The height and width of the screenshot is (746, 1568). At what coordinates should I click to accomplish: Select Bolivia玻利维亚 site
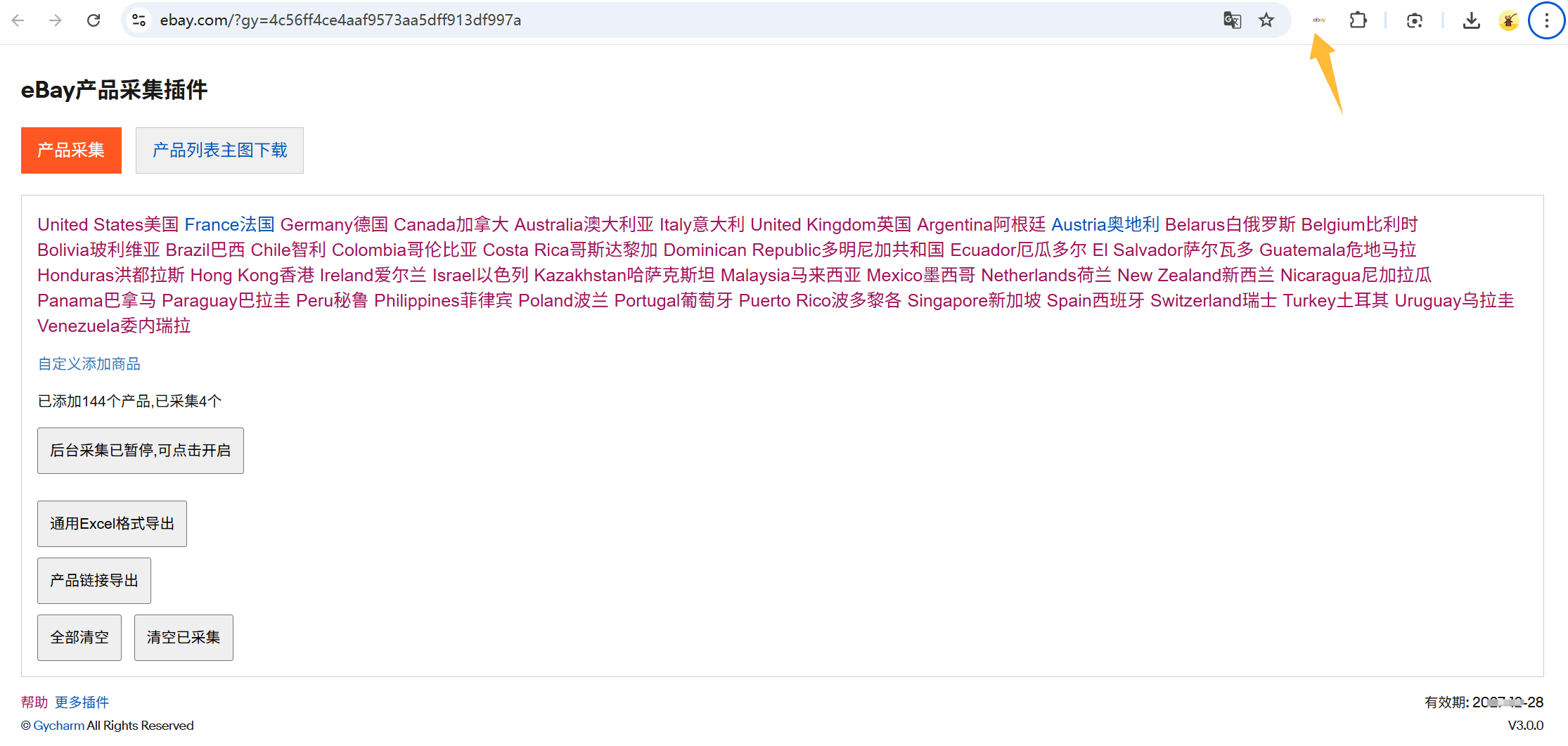pyautogui.click(x=98, y=250)
